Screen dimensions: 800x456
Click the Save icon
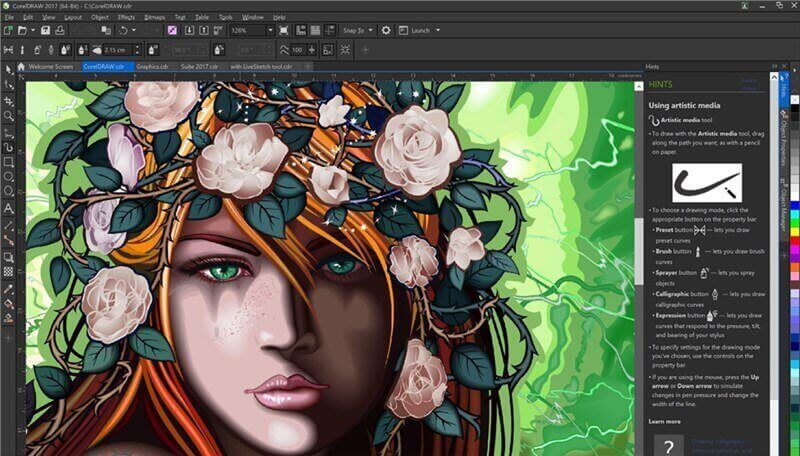tap(45, 31)
